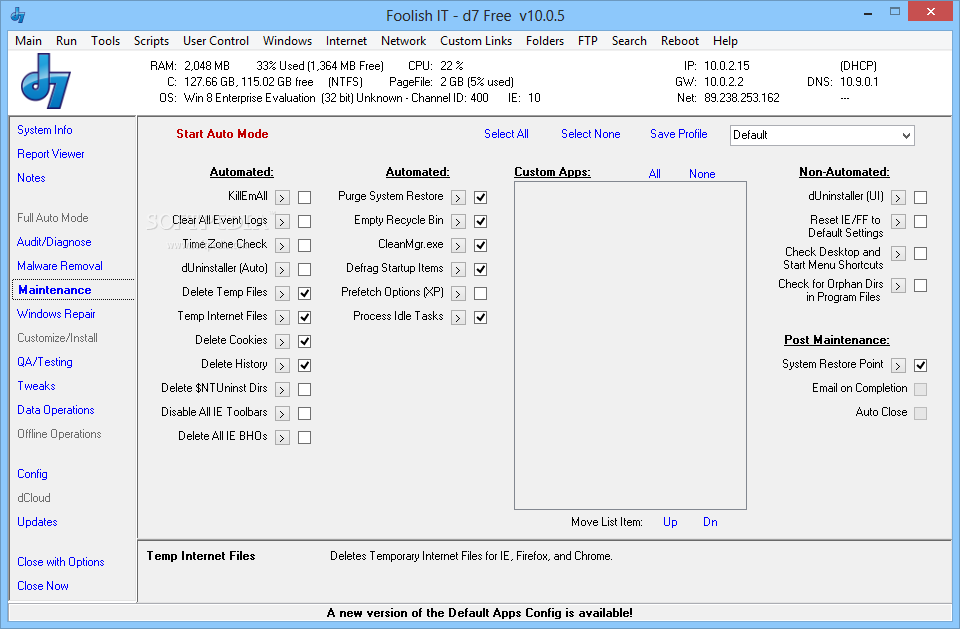960x629 pixels.
Task: Open the User Control menu
Action: click(x=216, y=40)
